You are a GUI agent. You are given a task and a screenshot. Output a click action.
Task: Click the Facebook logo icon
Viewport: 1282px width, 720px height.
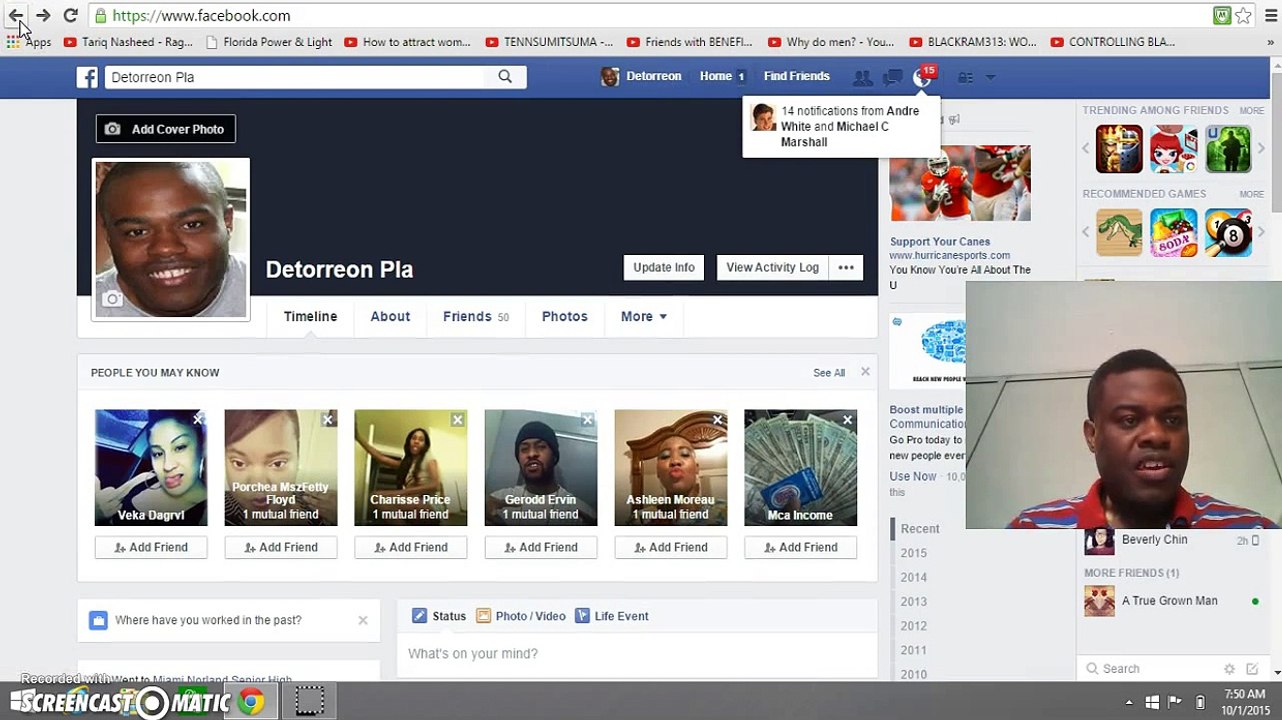click(x=88, y=77)
